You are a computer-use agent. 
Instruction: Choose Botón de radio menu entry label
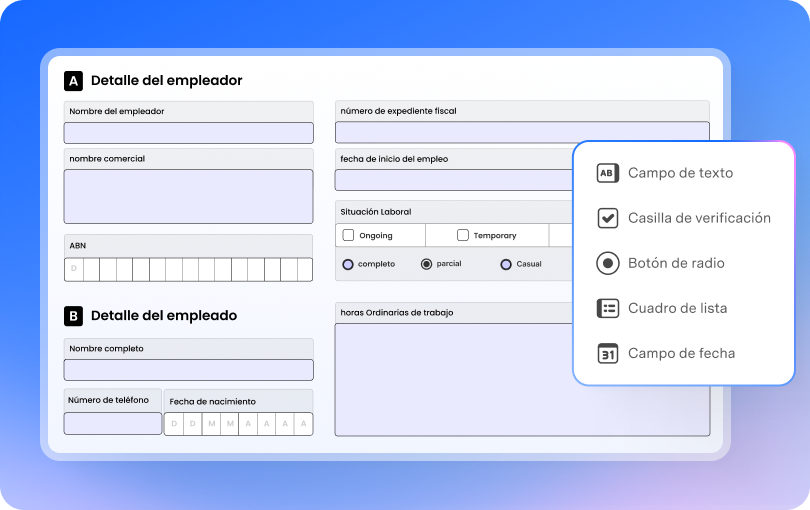[x=676, y=263]
